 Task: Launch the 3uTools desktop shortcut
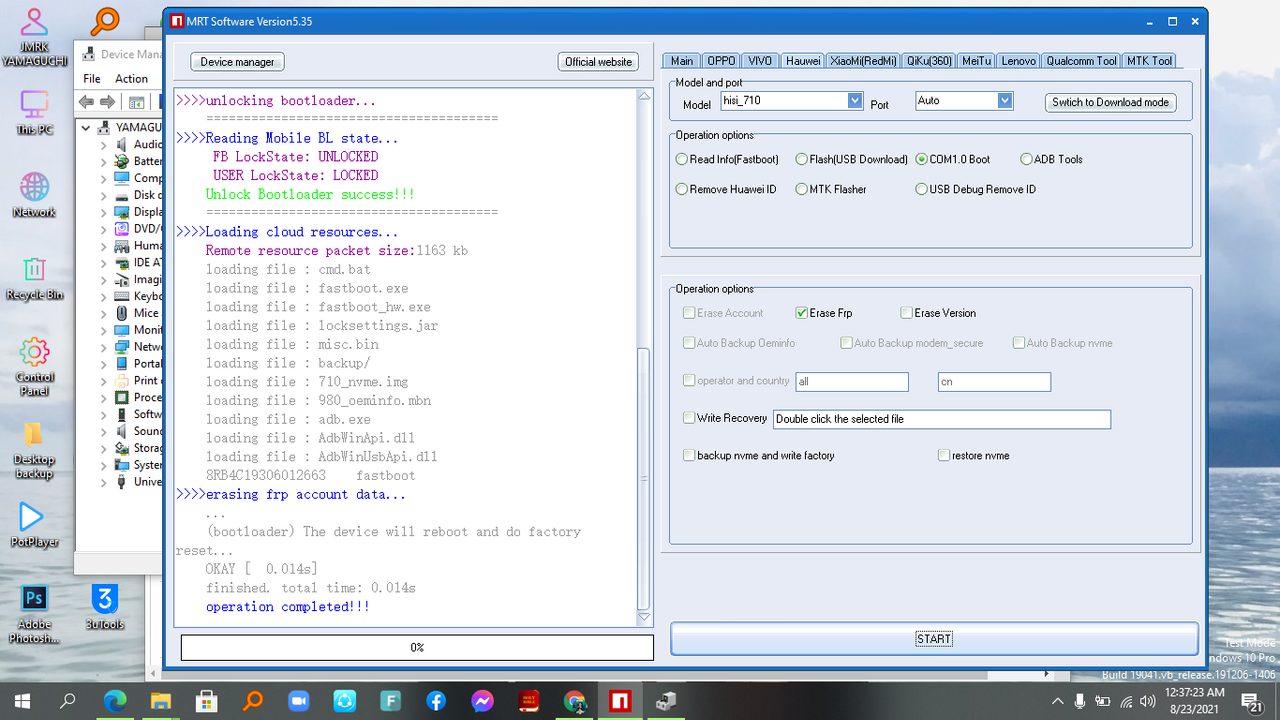[x=104, y=606]
